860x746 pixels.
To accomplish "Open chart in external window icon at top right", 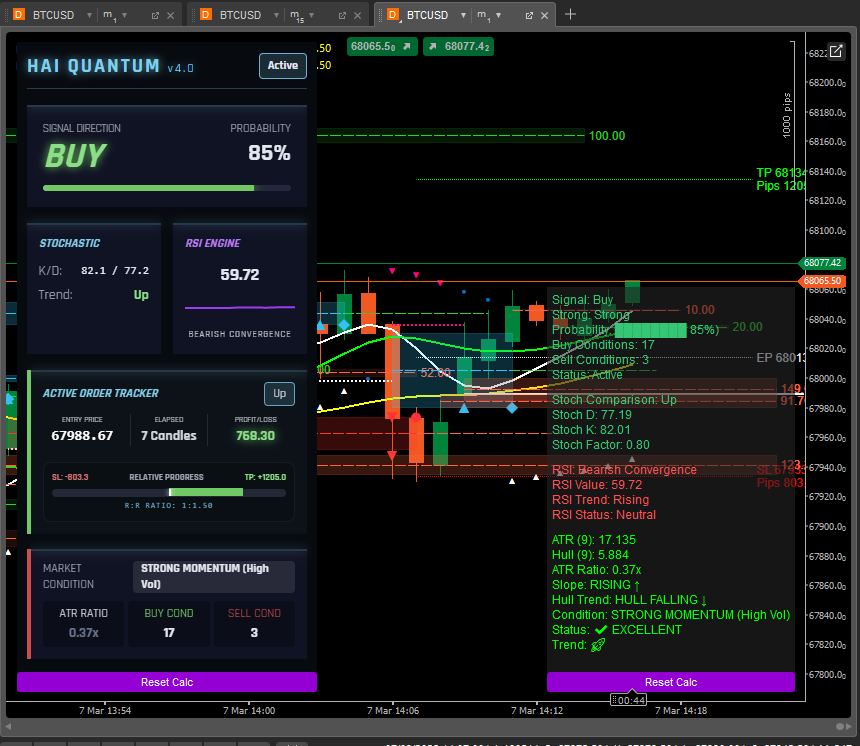I will click(836, 52).
